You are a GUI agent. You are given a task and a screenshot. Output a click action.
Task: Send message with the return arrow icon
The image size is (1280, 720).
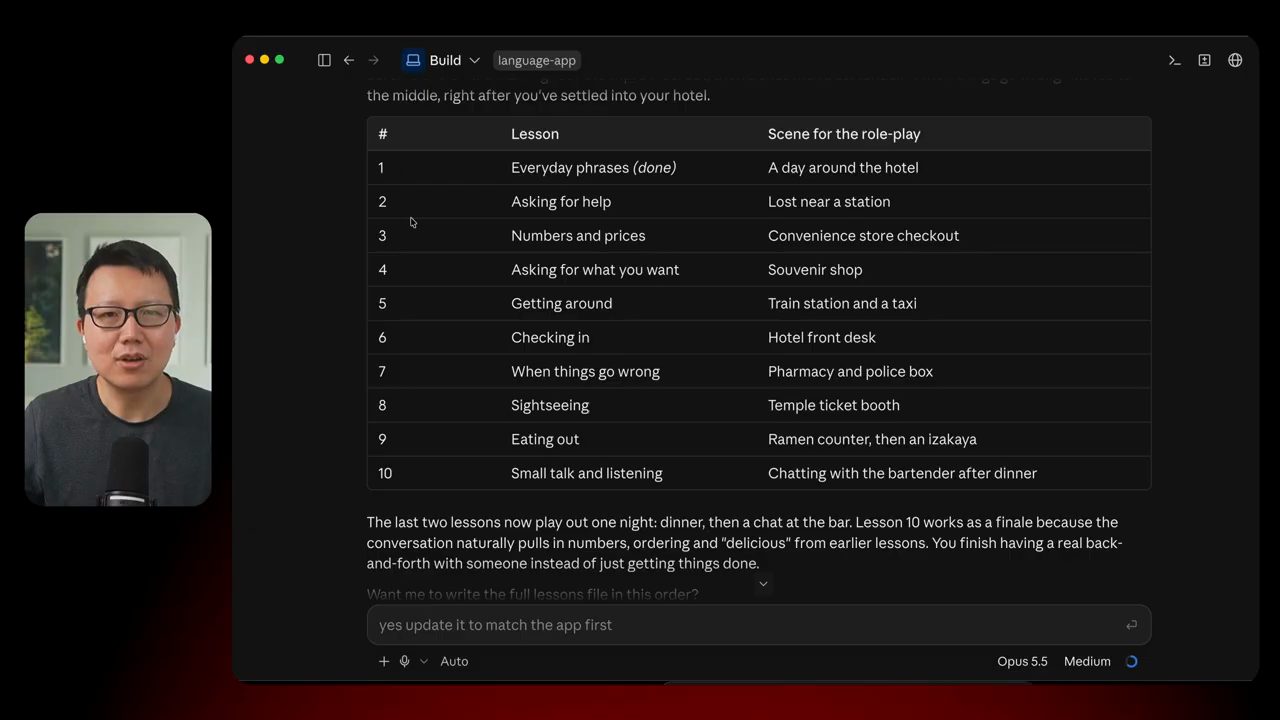1131,625
